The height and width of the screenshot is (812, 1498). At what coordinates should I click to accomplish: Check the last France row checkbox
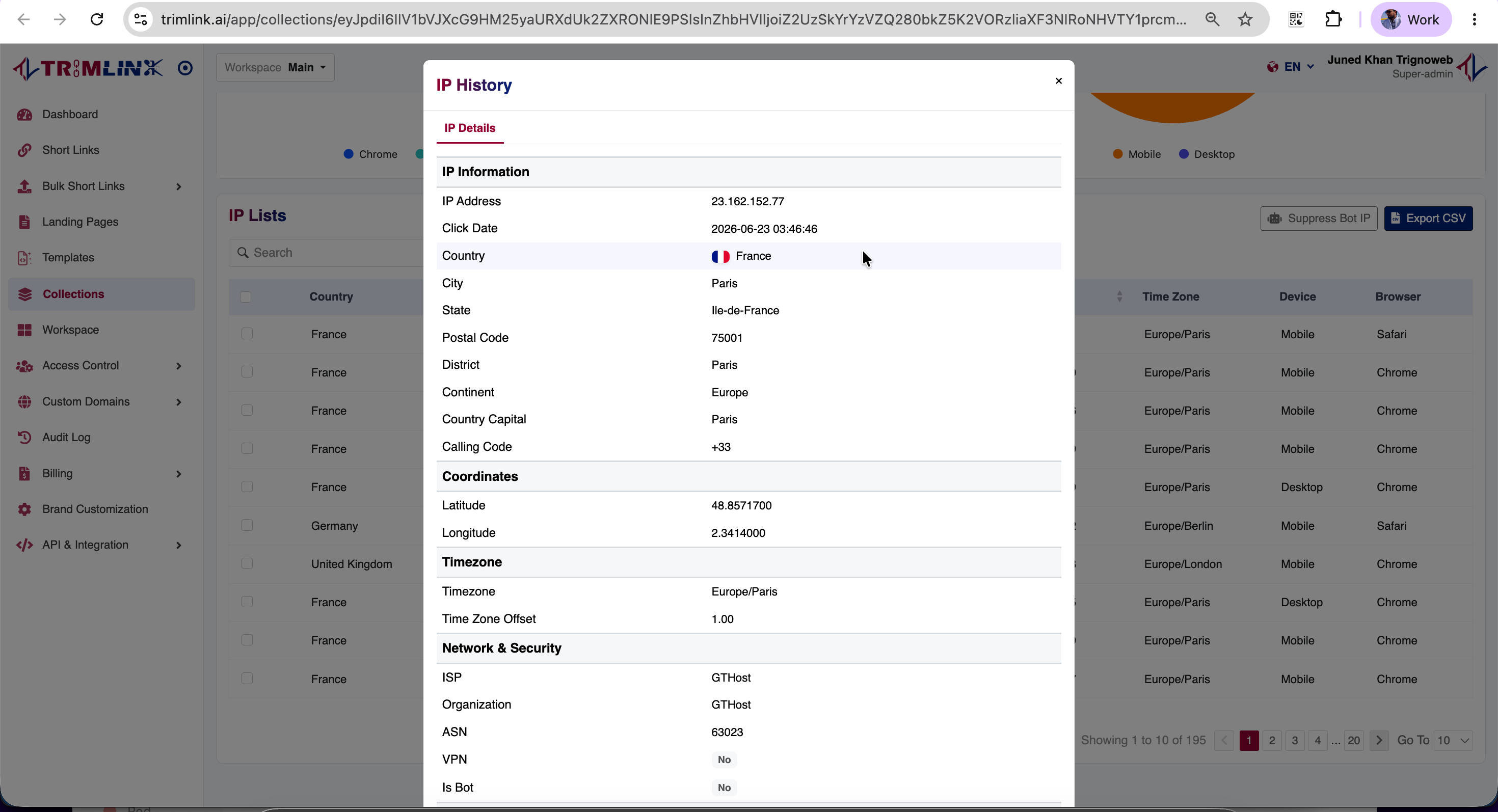[x=247, y=679]
